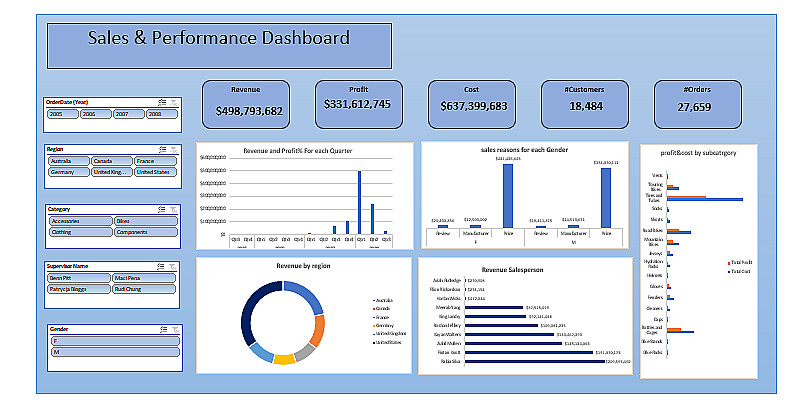Select Canada in the Region slicer
This screenshot has height=405, width=799.
point(112,161)
